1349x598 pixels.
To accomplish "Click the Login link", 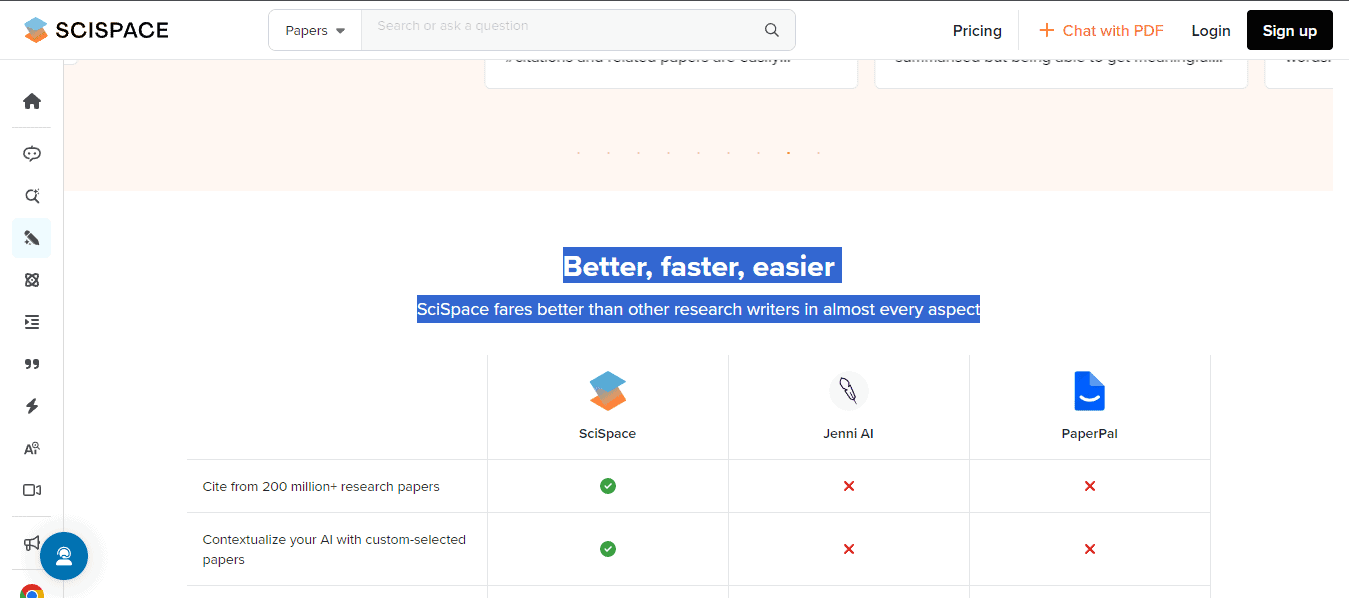I will point(1210,31).
